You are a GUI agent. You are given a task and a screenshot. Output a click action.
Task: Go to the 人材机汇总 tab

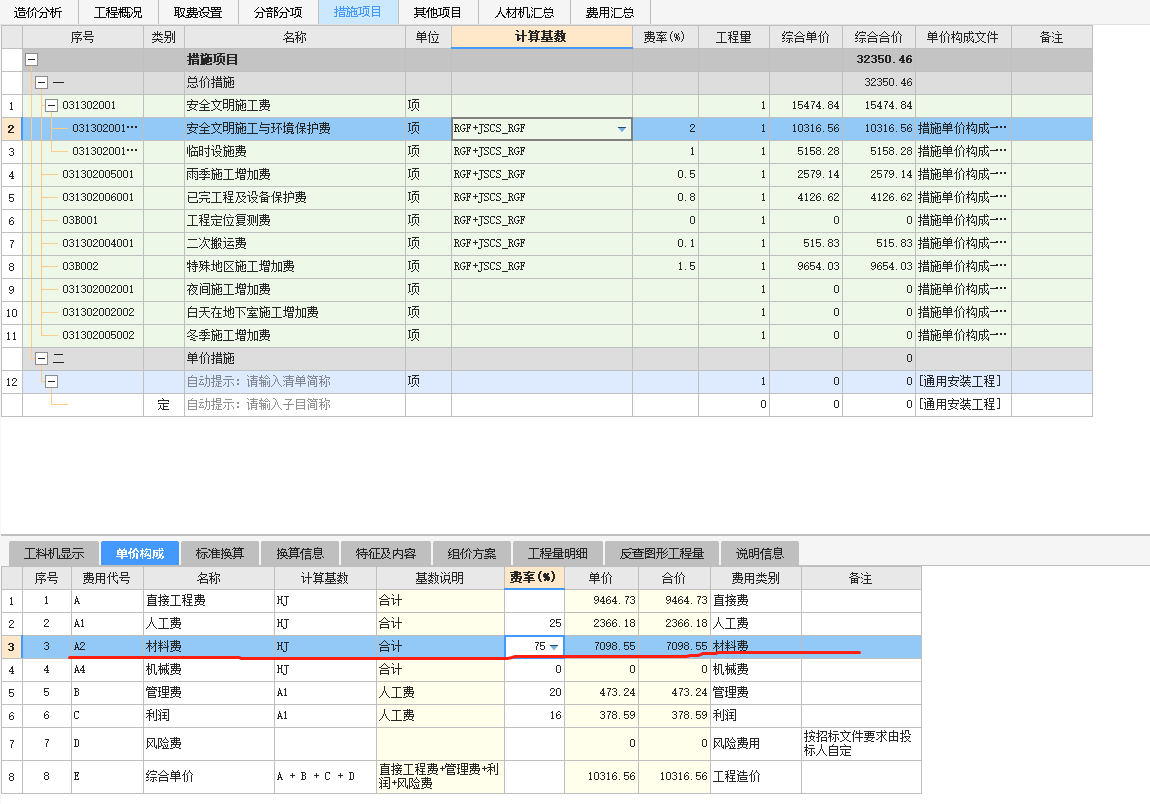[524, 12]
